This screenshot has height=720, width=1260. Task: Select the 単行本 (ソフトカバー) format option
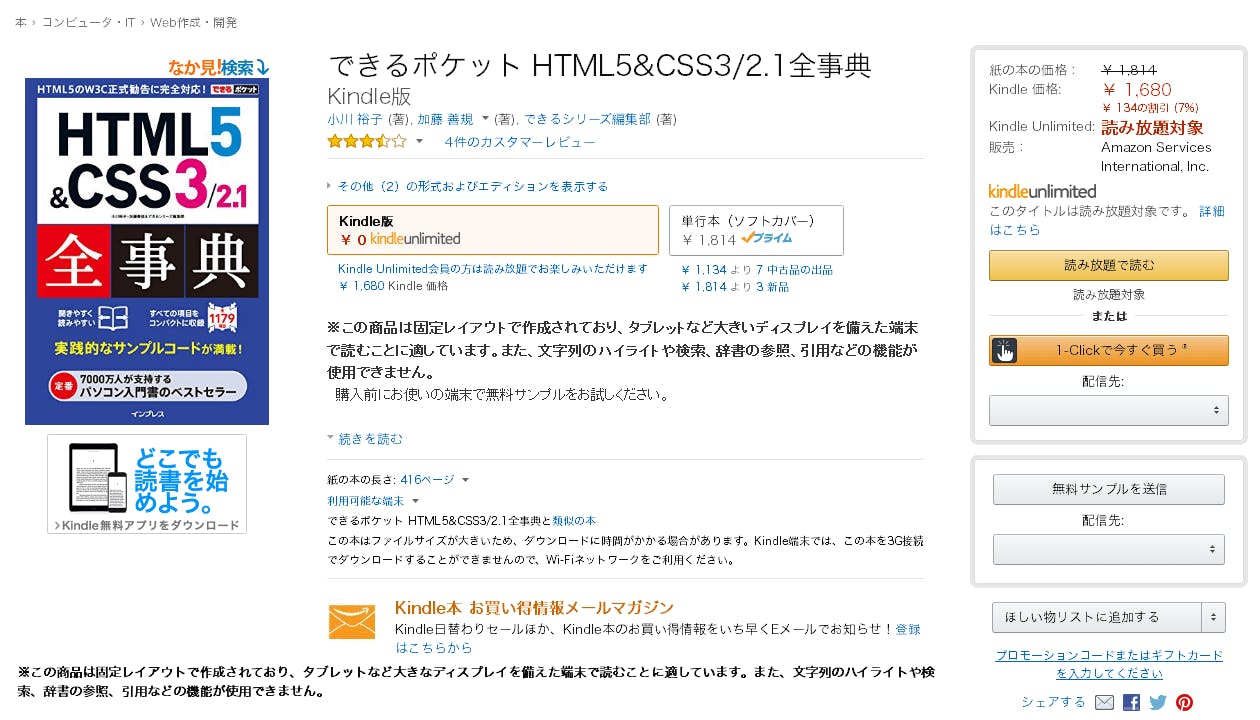click(x=755, y=230)
